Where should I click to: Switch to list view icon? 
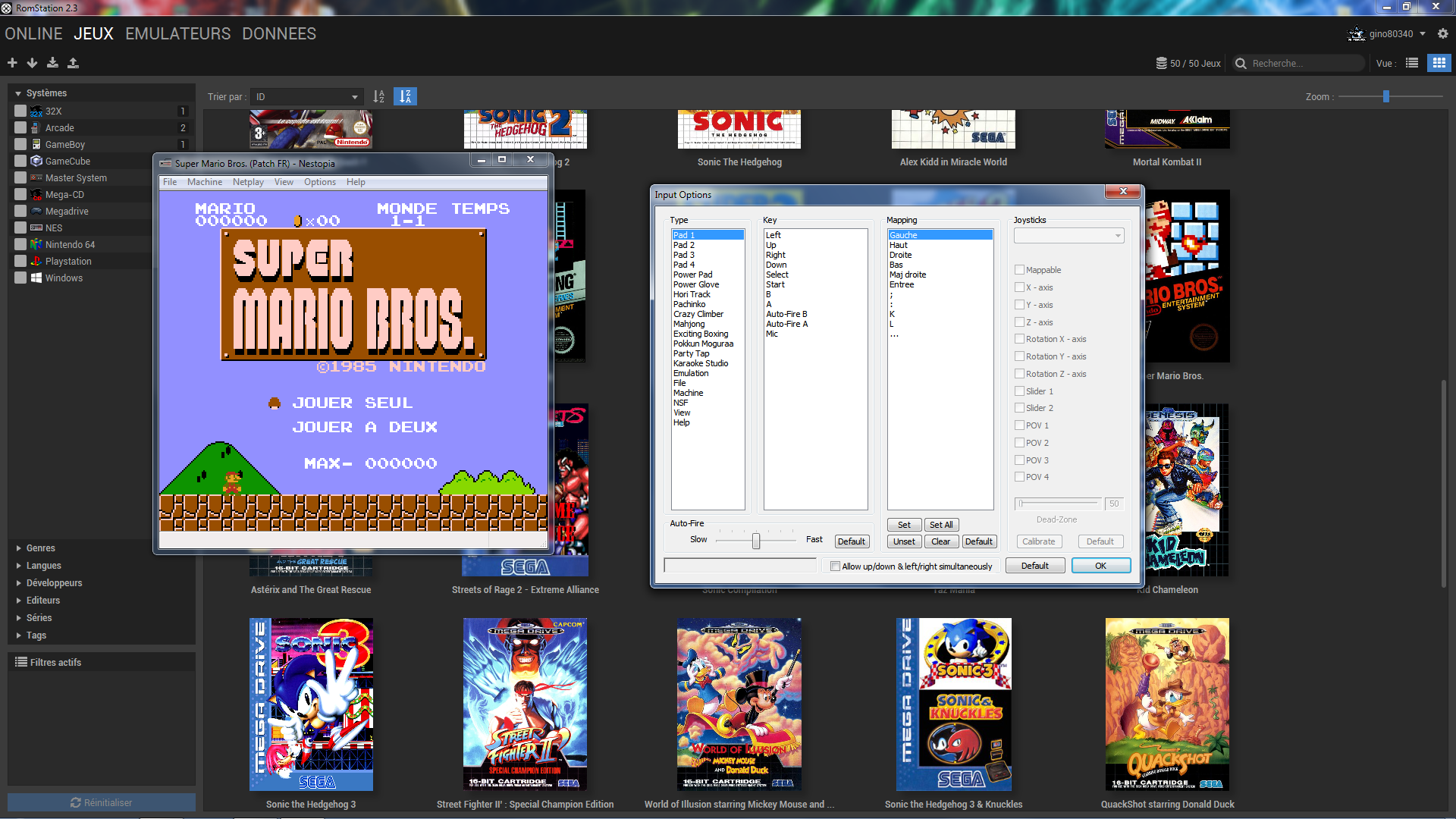click(x=1411, y=63)
